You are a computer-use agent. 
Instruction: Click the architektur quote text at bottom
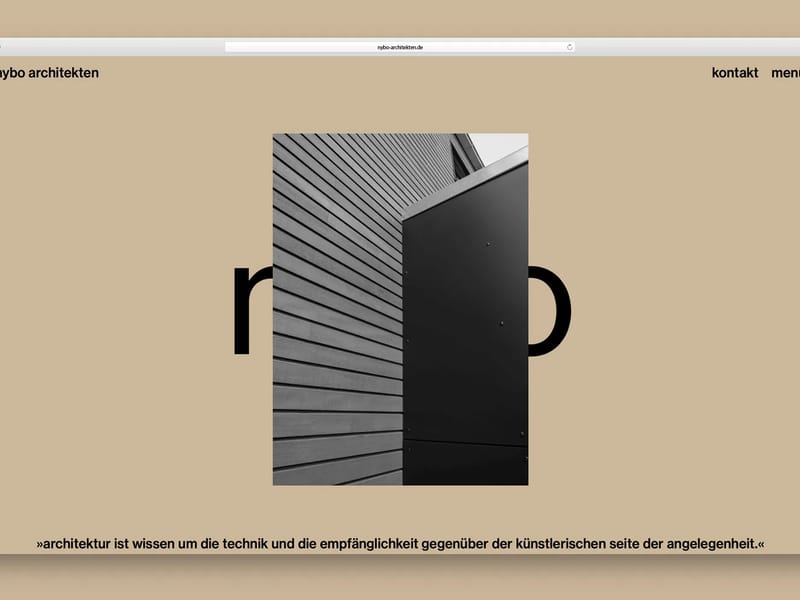tap(401, 544)
